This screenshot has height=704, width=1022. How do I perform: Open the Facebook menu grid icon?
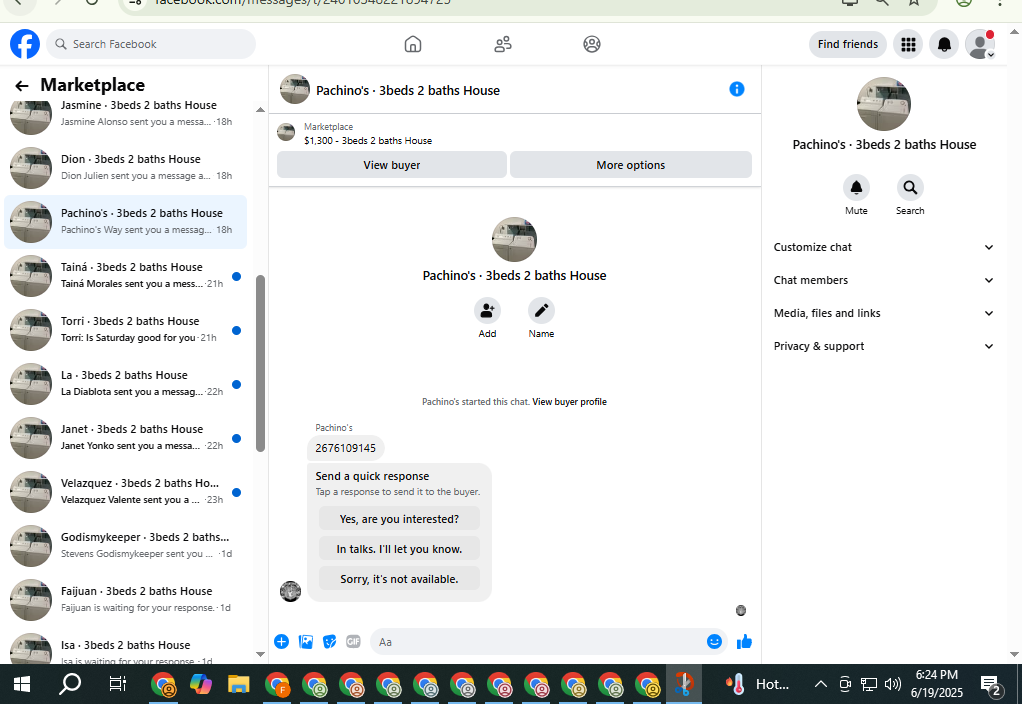(x=908, y=44)
